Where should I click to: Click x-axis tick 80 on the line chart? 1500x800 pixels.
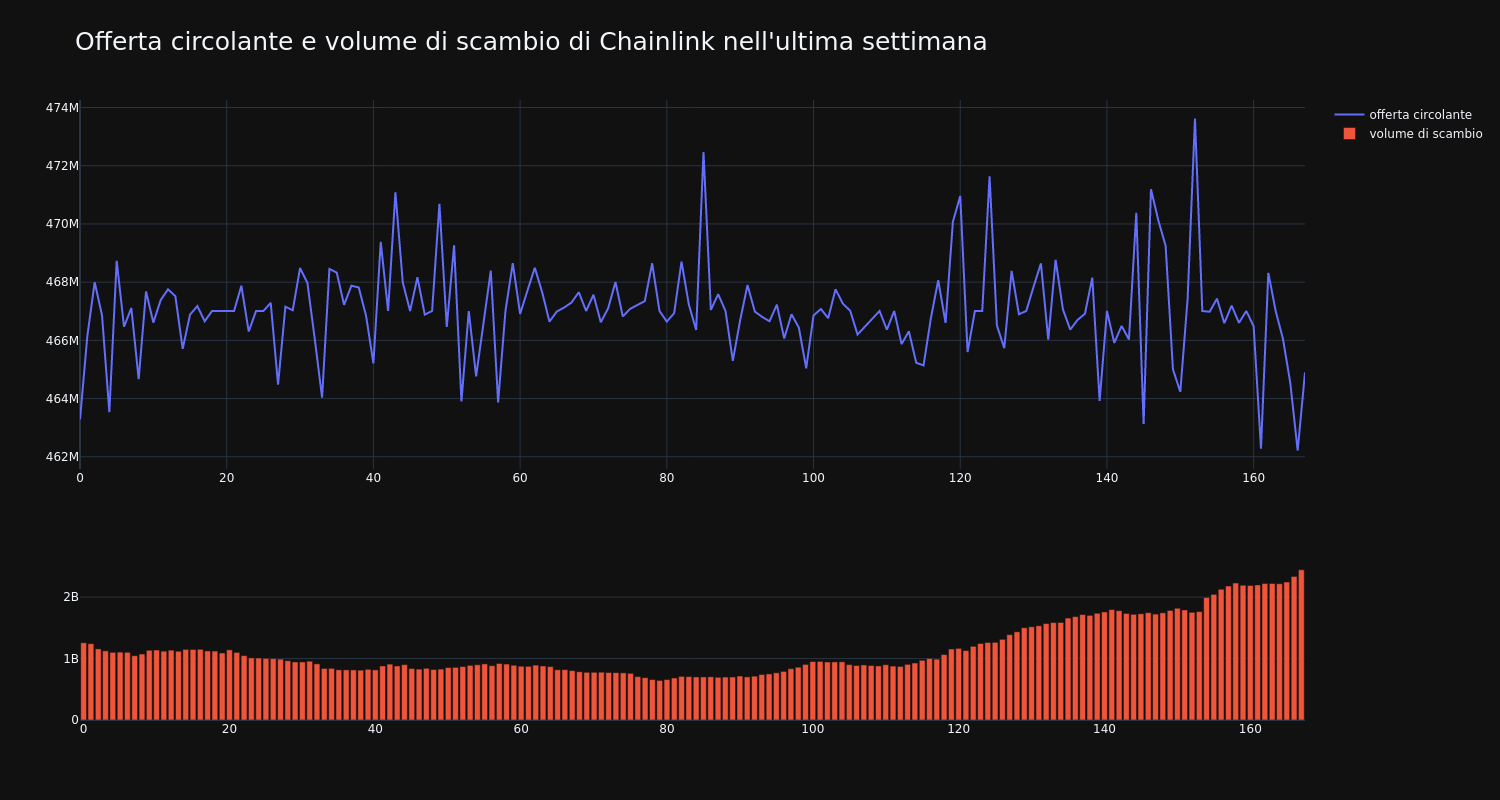(x=667, y=478)
